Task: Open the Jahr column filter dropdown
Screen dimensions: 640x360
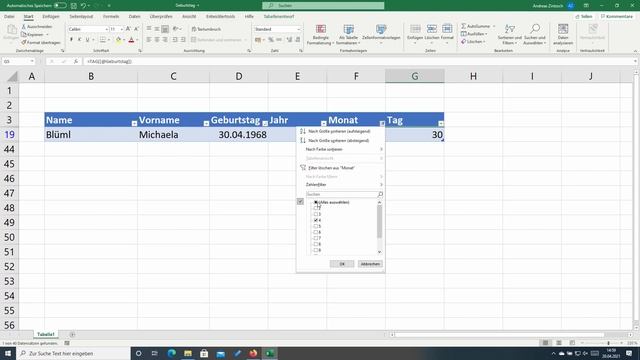Action: 323,123
